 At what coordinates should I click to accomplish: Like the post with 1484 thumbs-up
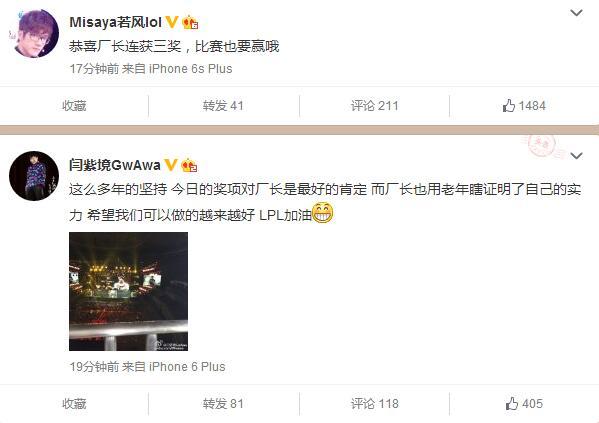[524, 105]
